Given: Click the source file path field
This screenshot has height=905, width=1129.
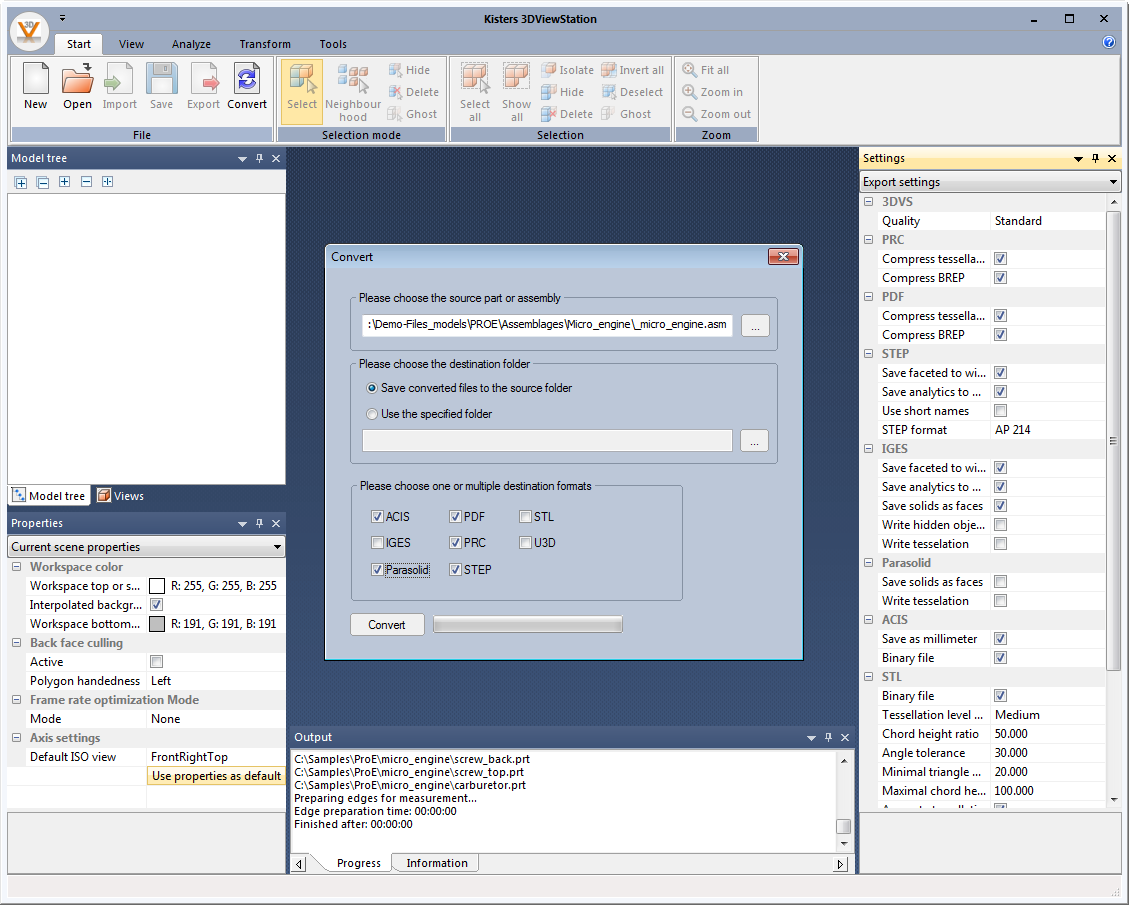Looking at the screenshot, I should (x=547, y=325).
